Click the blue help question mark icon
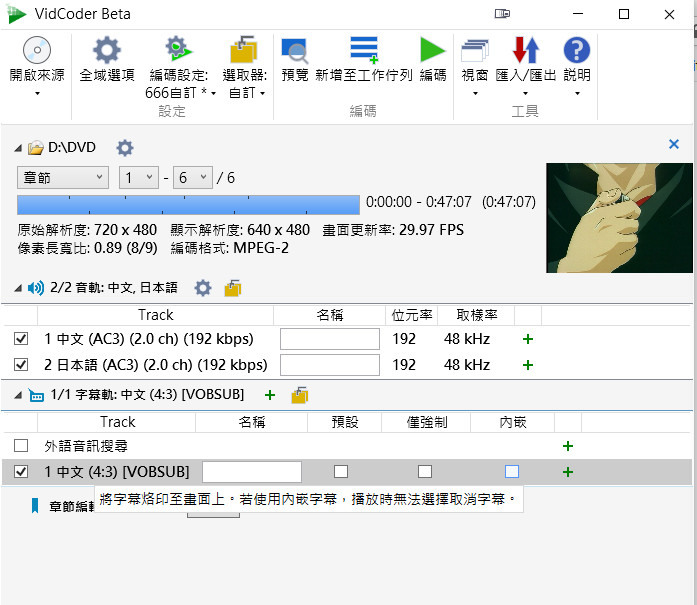The width and height of the screenshot is (697, 605). 577,50
